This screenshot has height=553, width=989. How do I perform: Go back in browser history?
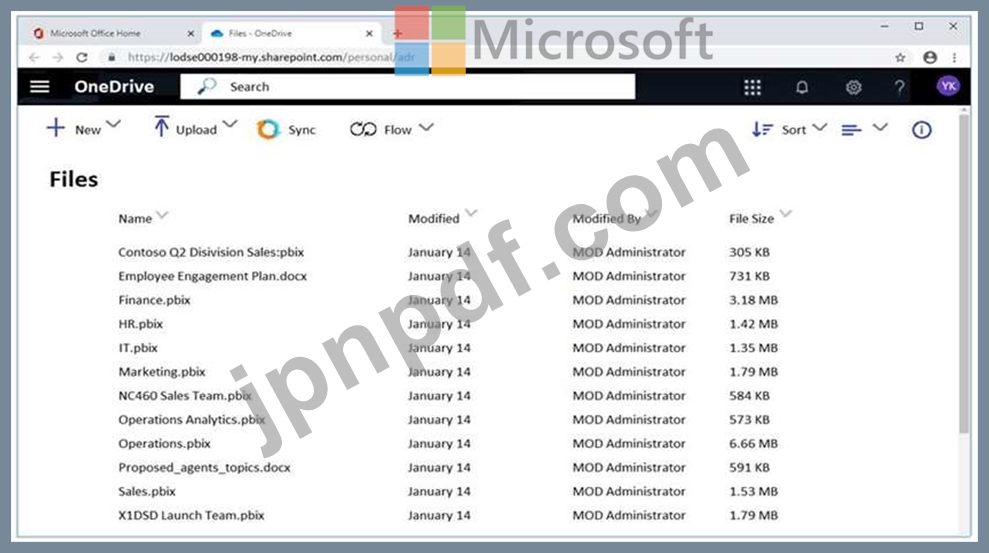34,57
